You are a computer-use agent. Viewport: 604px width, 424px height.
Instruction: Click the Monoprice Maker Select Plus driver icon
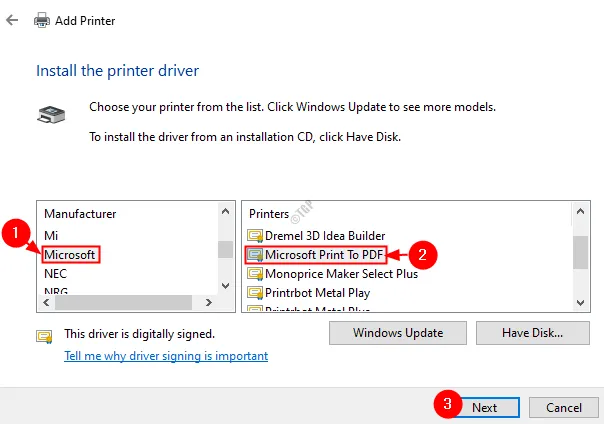254,273
